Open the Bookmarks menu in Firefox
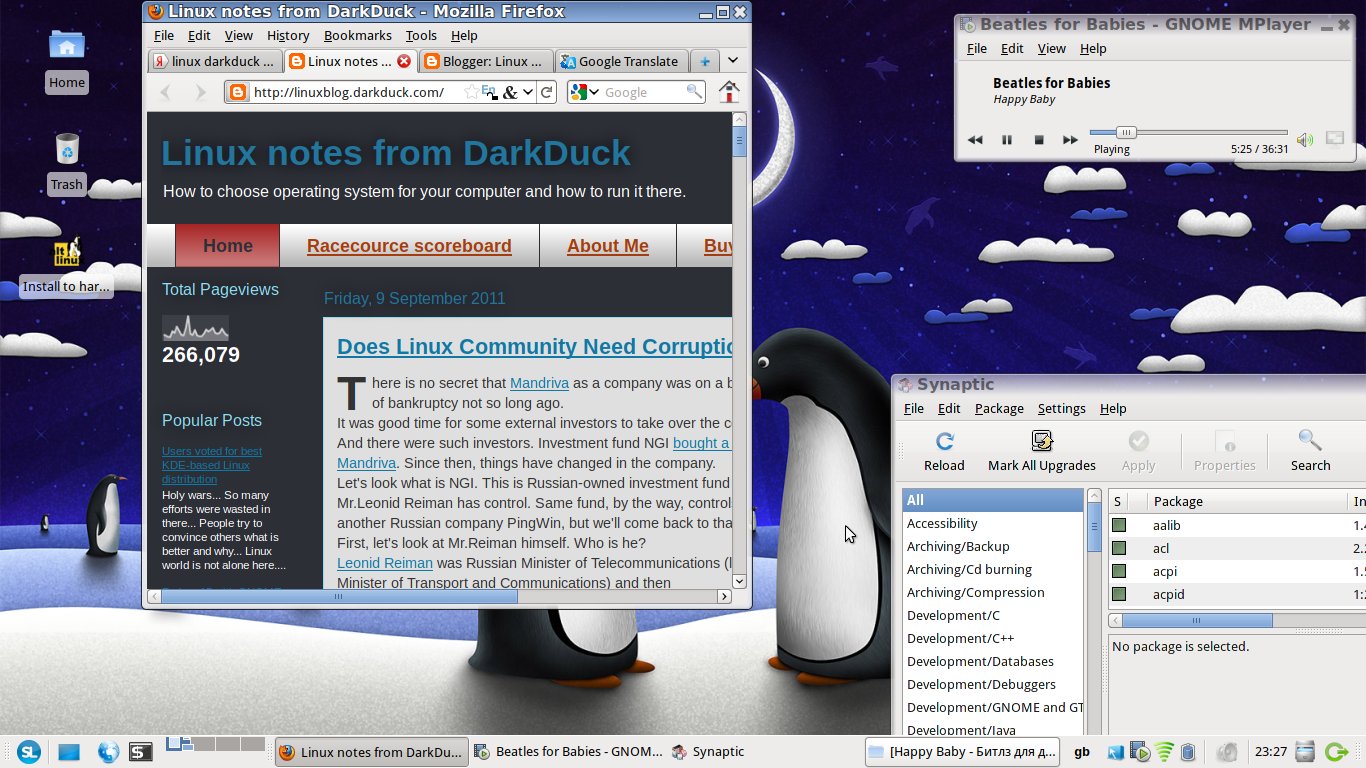The image size is (1366, 768). click(x=356, y=35)
